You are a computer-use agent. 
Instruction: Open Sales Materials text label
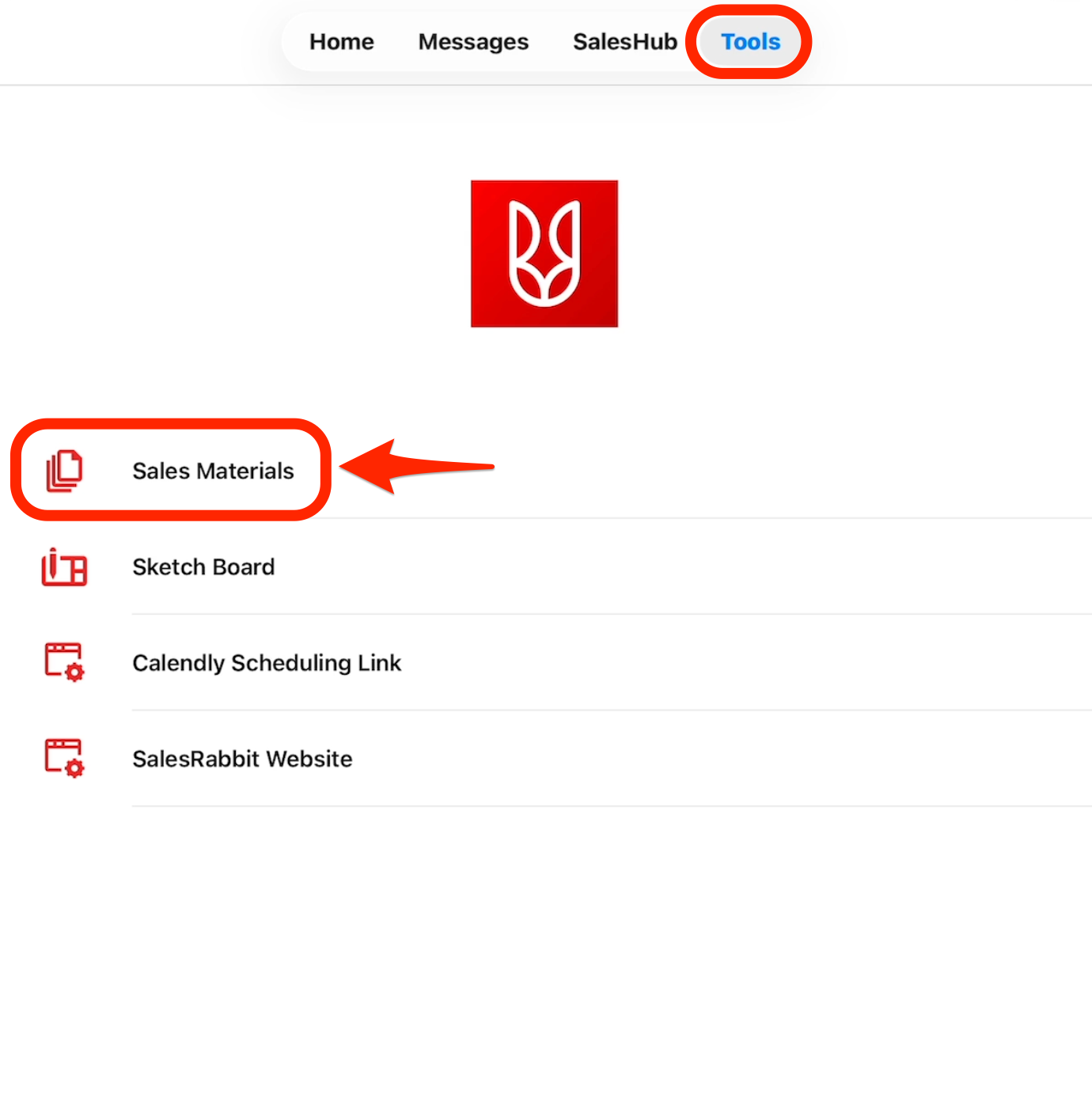click(x=213, y=471)
